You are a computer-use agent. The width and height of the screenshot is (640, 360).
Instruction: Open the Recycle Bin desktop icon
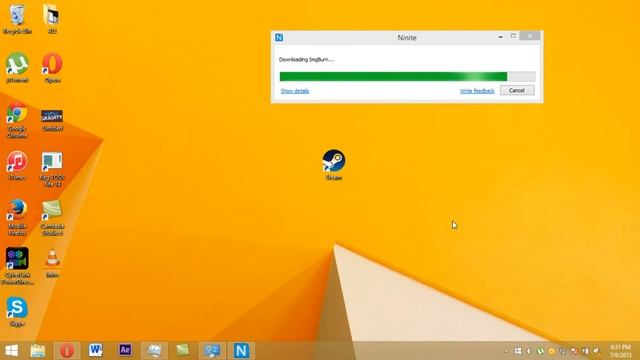click(x=17, y=18)
